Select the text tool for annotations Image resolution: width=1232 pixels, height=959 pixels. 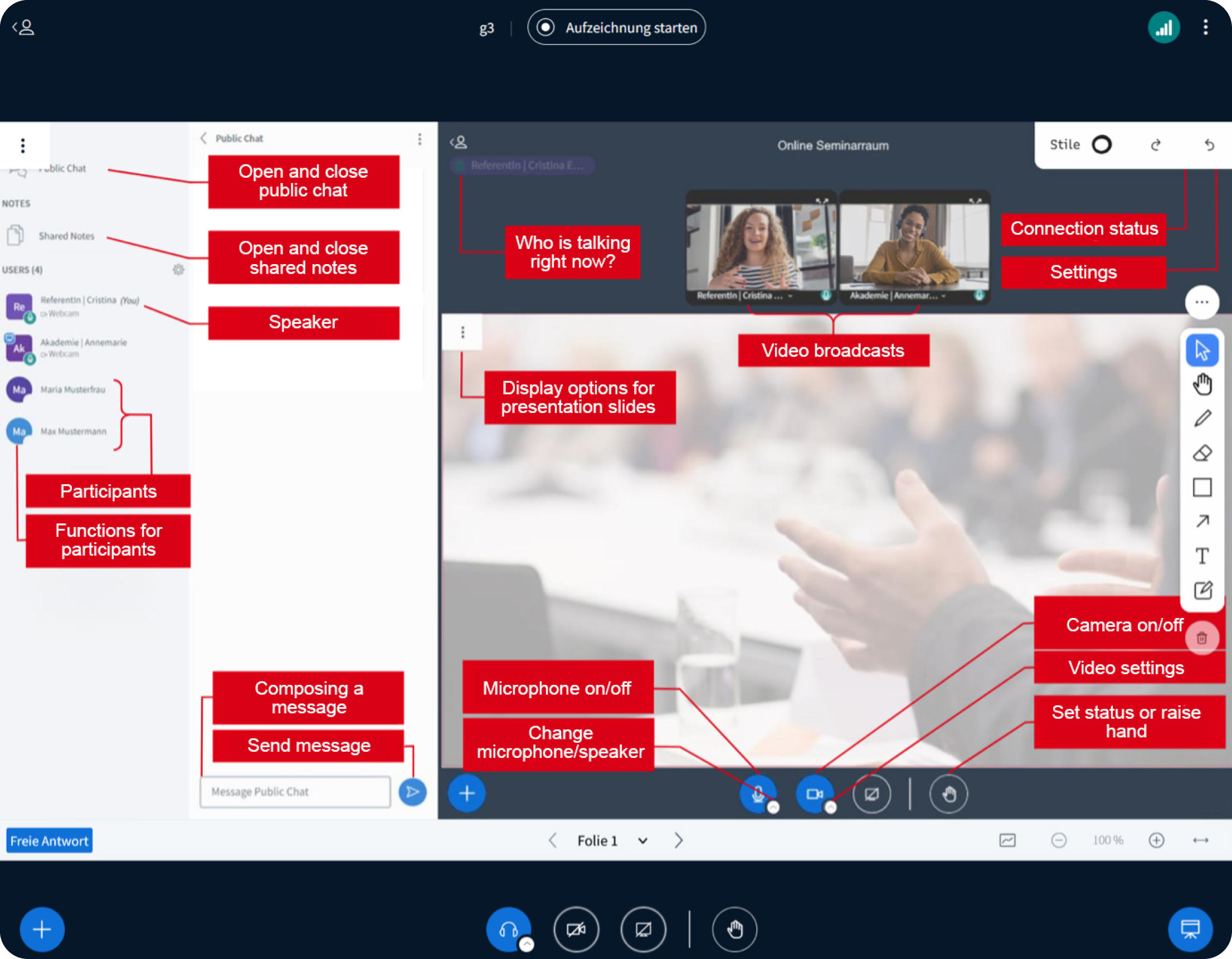tap(1202, 556)
